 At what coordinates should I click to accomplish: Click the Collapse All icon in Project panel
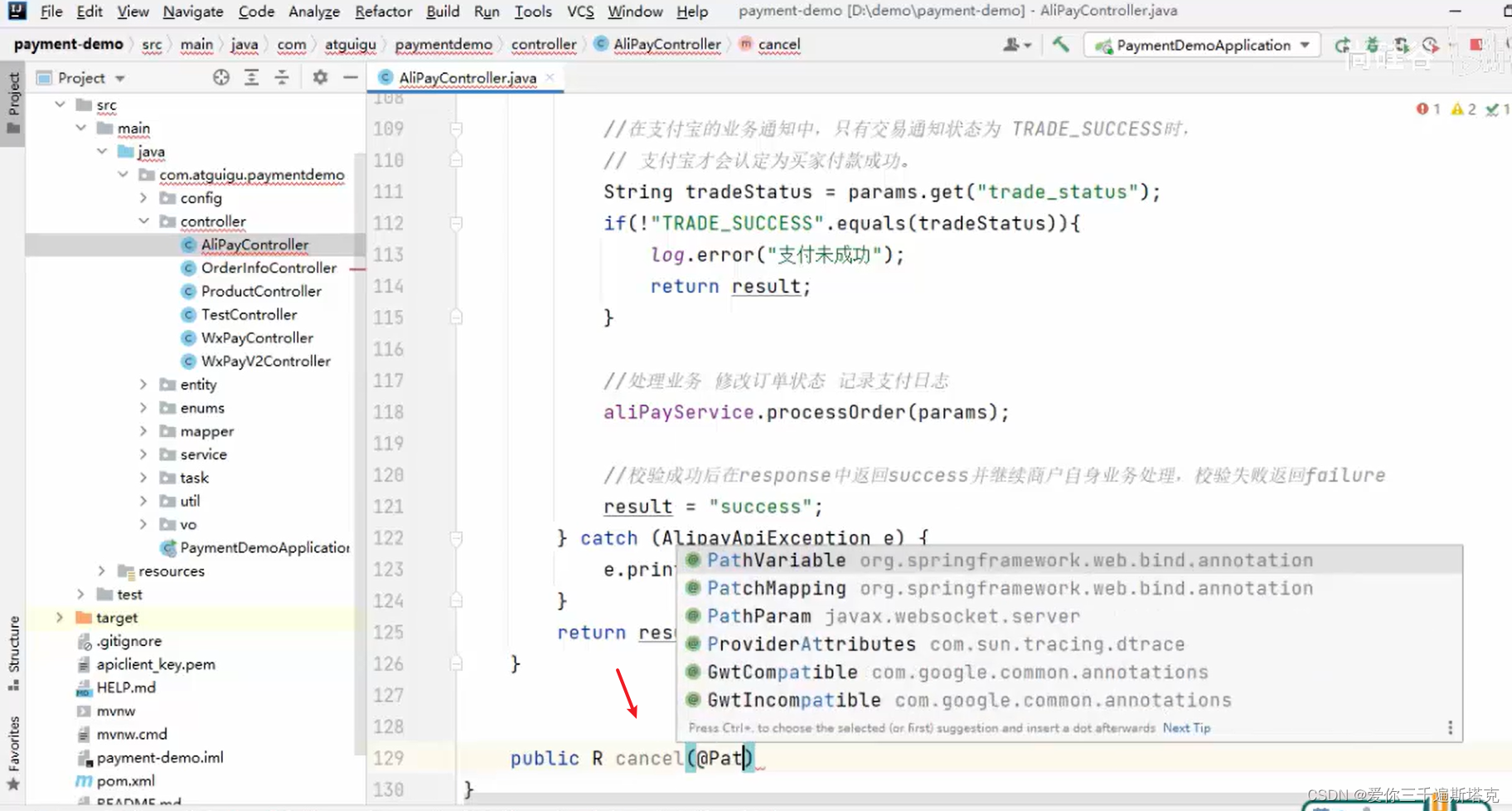pos(282,77)
